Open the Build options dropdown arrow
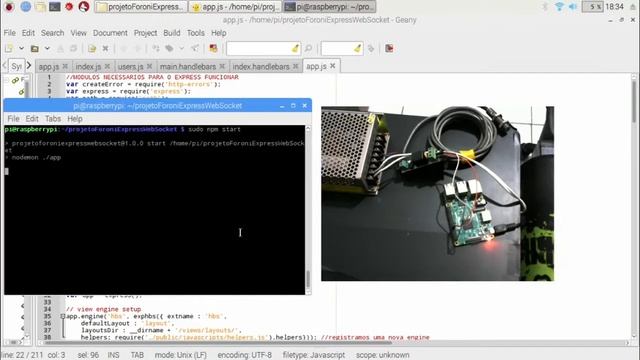Image resolution: width=640 pixels, height=360 pixels. click(x=182, y=49)
